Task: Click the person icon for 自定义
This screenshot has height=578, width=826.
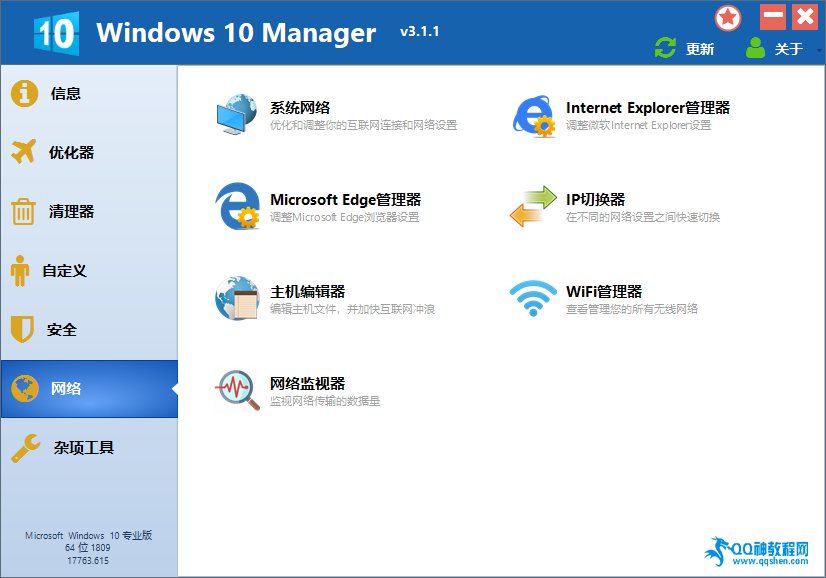Action: tap(20, 271)
